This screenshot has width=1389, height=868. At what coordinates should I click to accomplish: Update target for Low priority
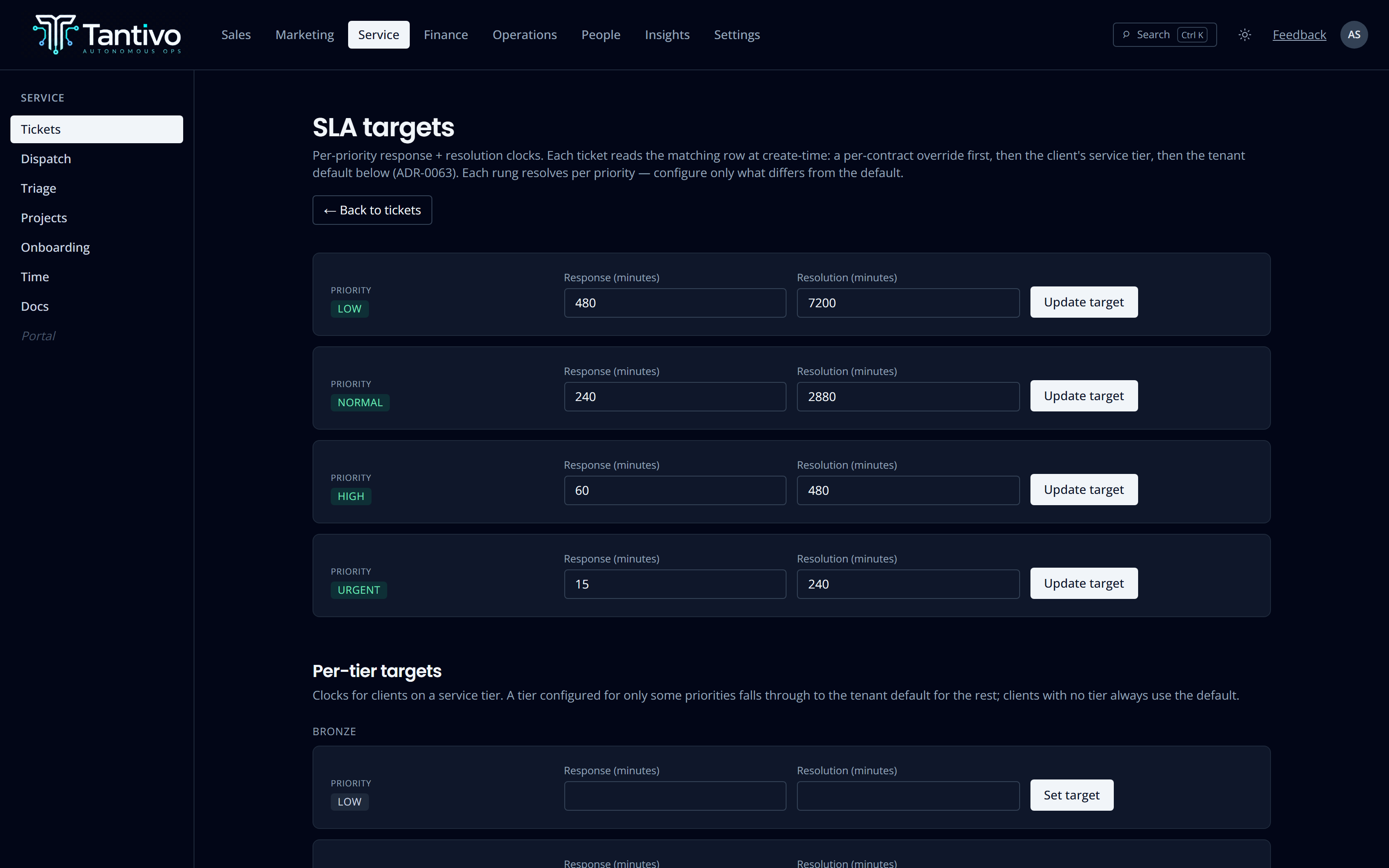tap(1084, 302)
